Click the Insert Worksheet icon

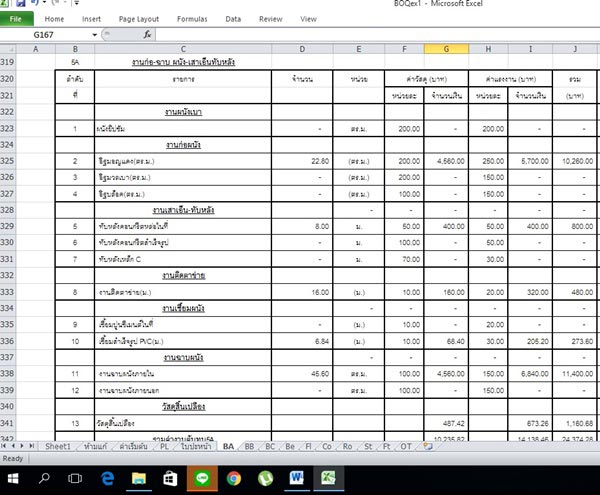pyautogui.click(x=428, y=446)
